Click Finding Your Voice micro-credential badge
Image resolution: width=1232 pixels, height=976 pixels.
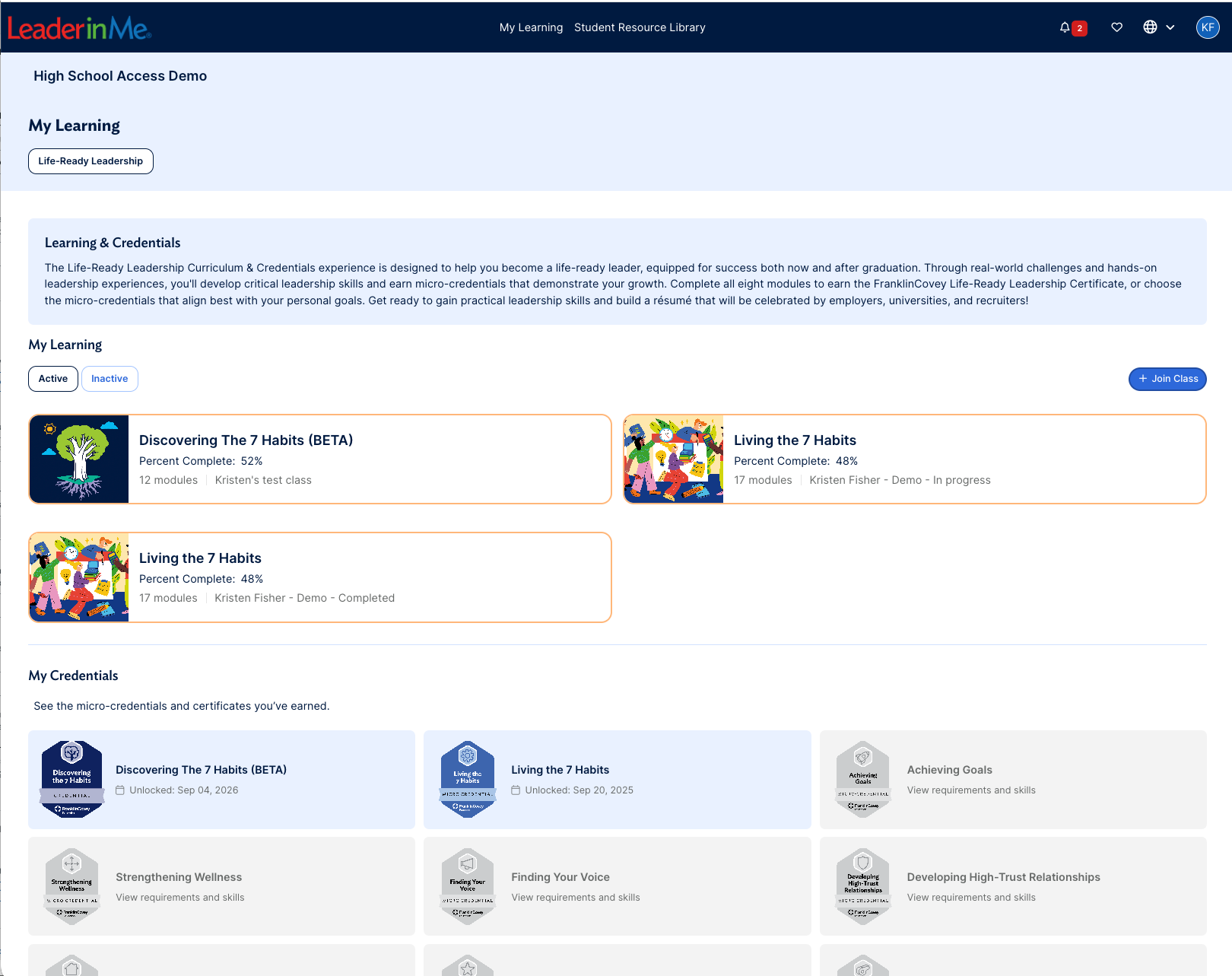coord(468,887)
